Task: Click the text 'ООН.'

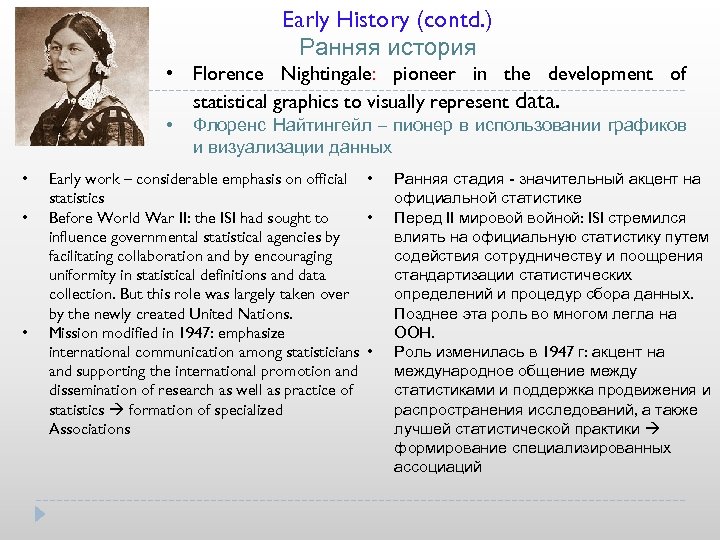Action: [414, 332]
